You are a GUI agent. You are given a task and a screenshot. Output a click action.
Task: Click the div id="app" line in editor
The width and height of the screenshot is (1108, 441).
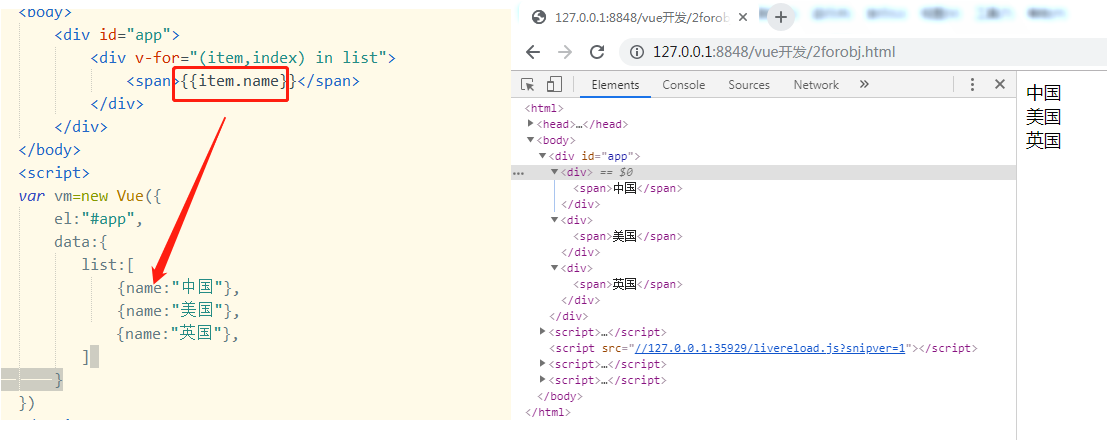tap(117, 35)
